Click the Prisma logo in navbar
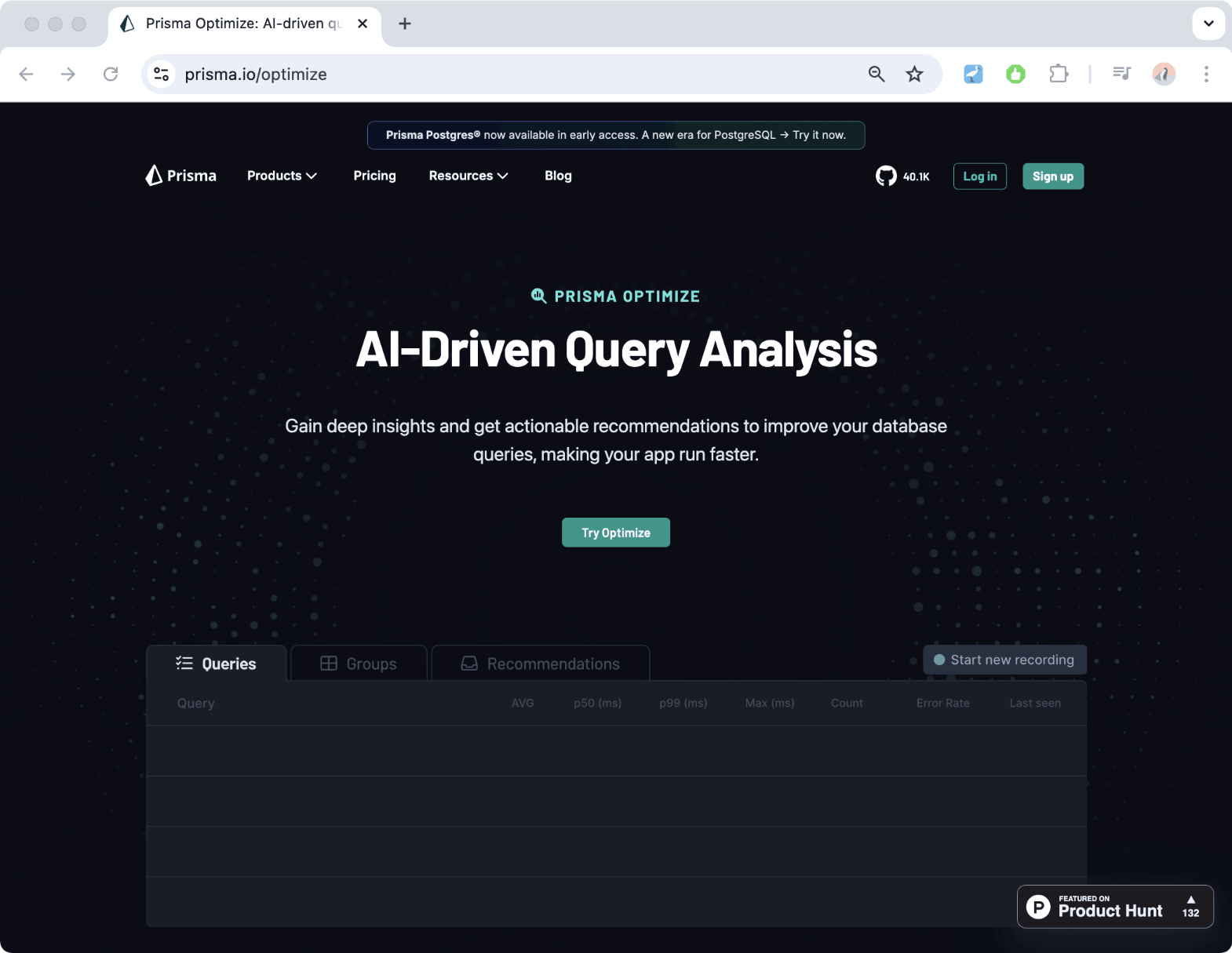 [x=181, y=176]
